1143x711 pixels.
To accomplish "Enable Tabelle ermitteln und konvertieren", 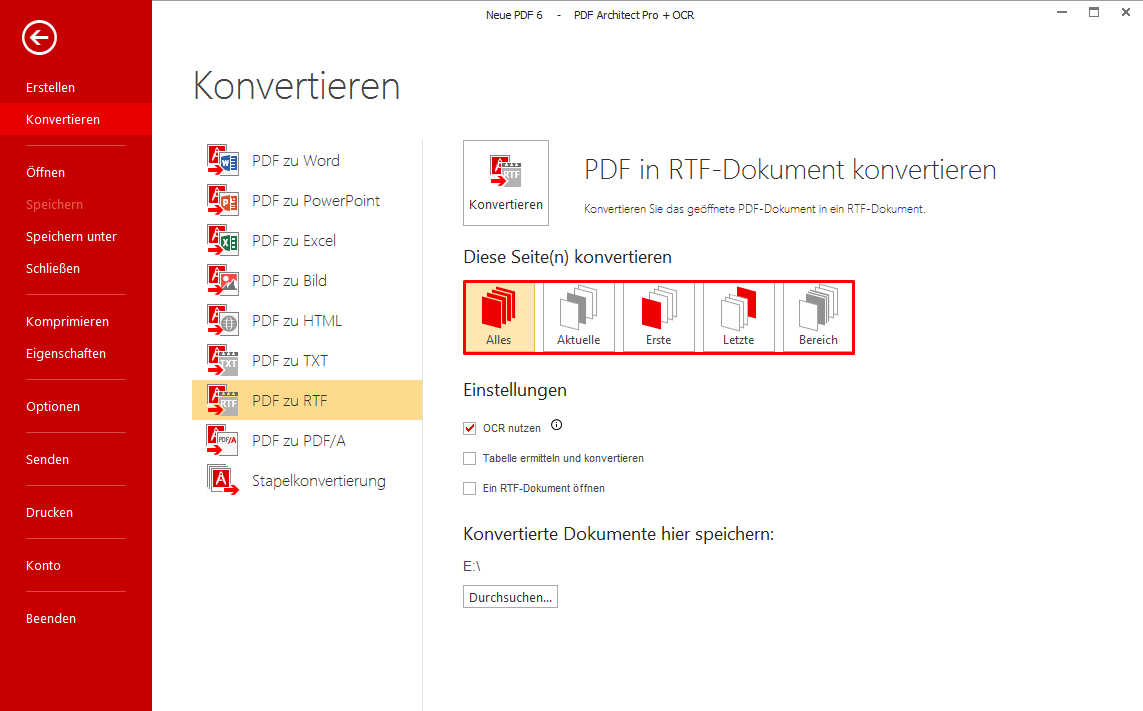I will click(x=469, y=458).
